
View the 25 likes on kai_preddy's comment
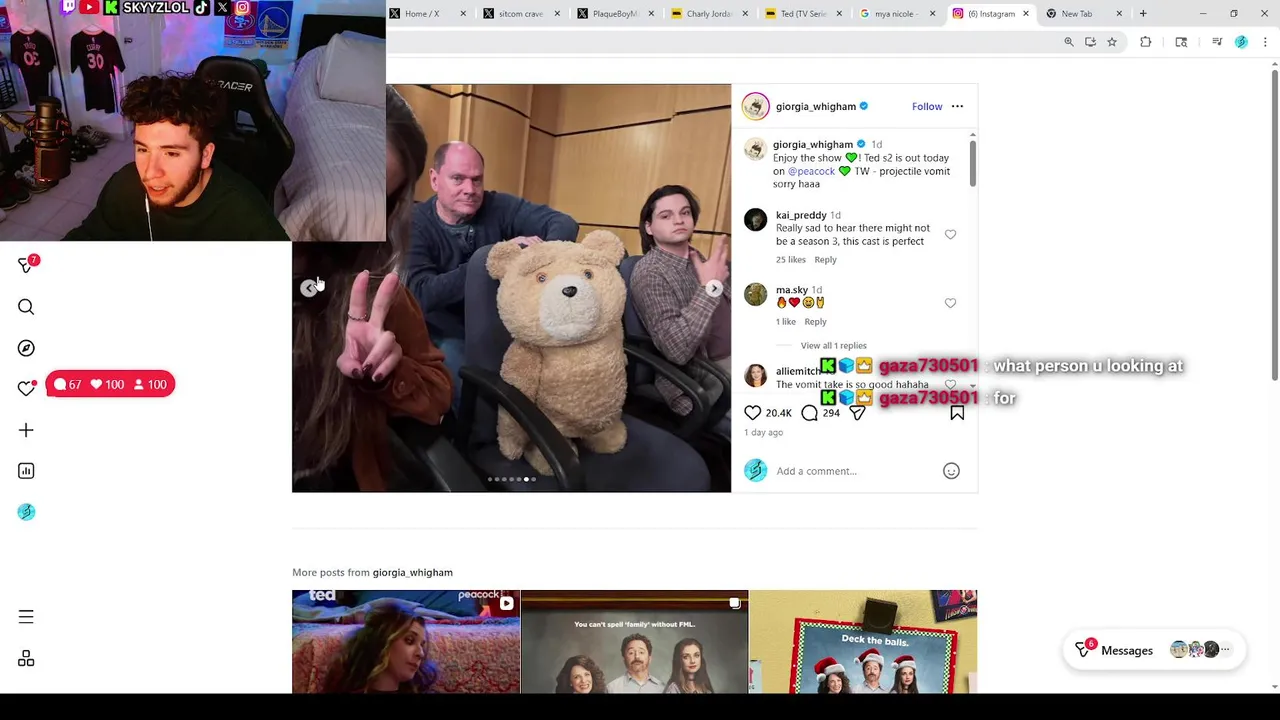791,260
